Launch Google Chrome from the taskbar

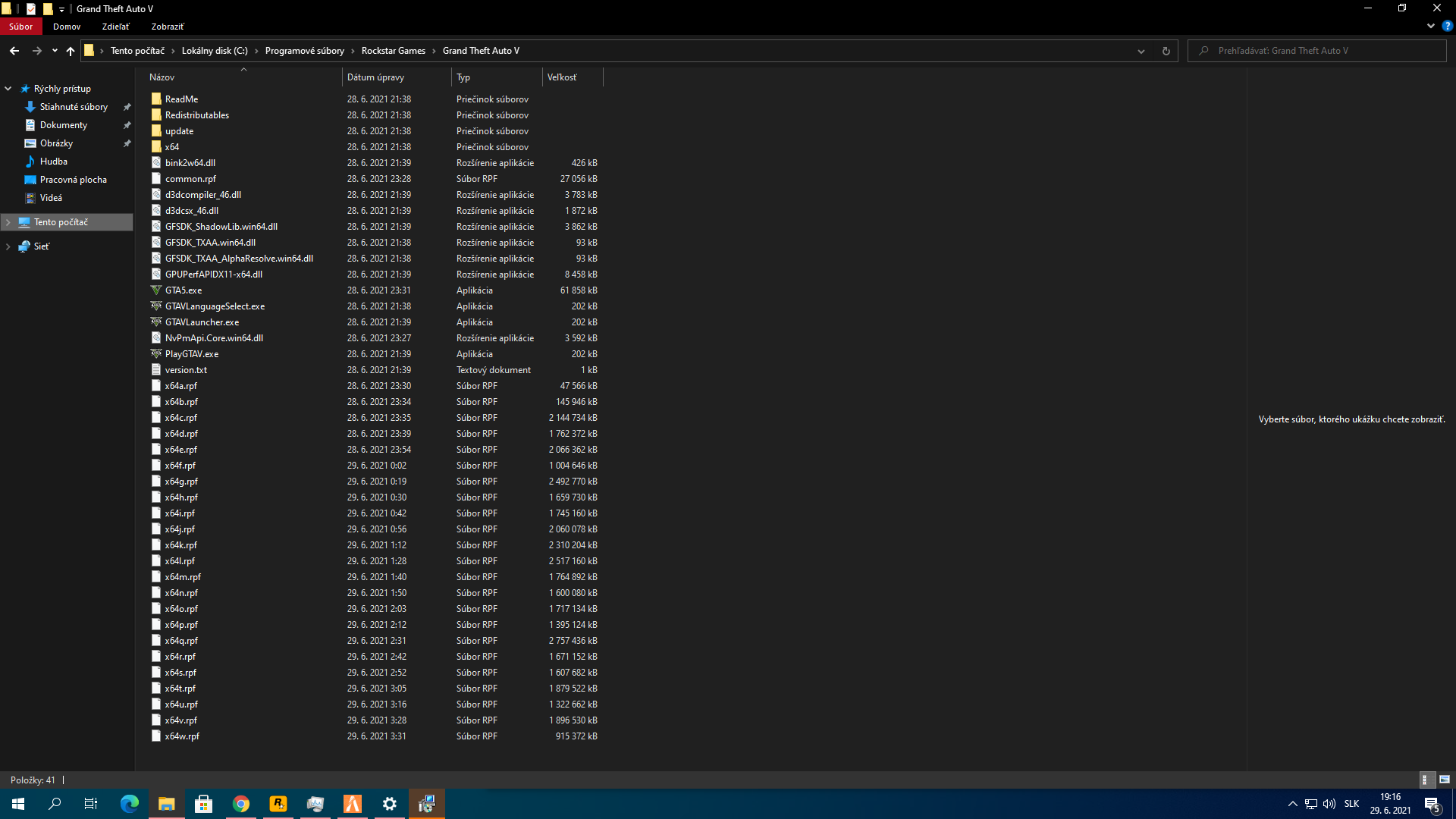pos(240,803)
